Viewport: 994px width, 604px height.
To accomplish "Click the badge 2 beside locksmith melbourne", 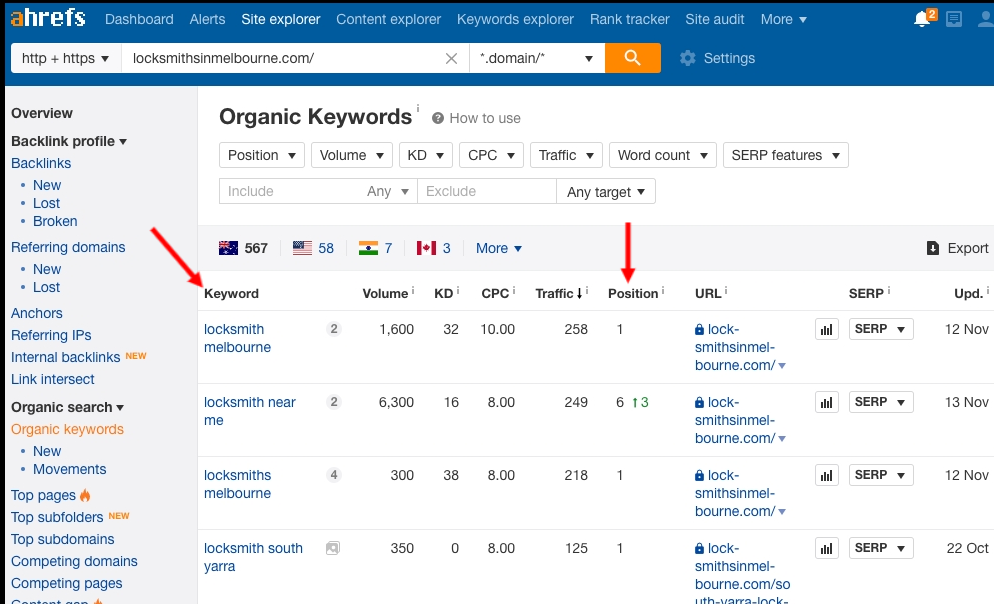I will click(x=334, y=329).
